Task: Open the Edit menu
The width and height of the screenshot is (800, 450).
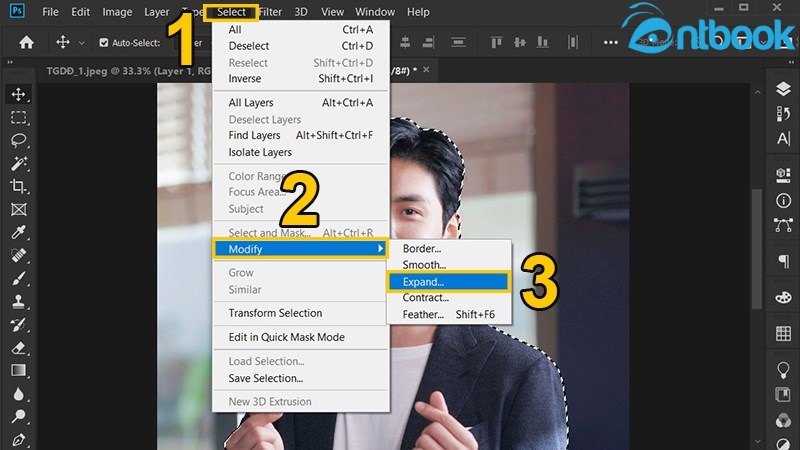Action: point(80,12)
